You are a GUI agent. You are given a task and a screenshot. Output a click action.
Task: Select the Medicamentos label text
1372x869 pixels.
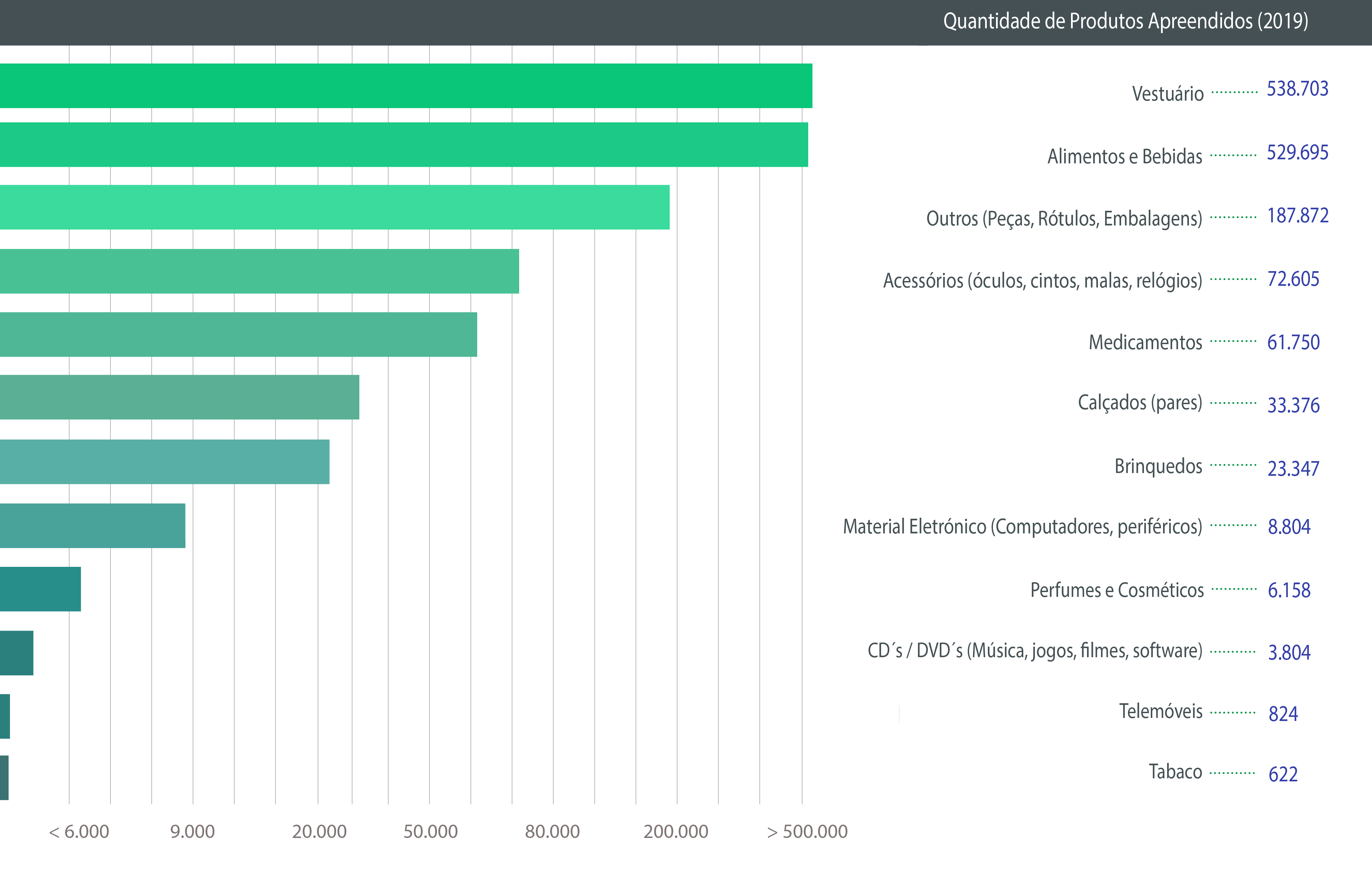(1145, 342)
